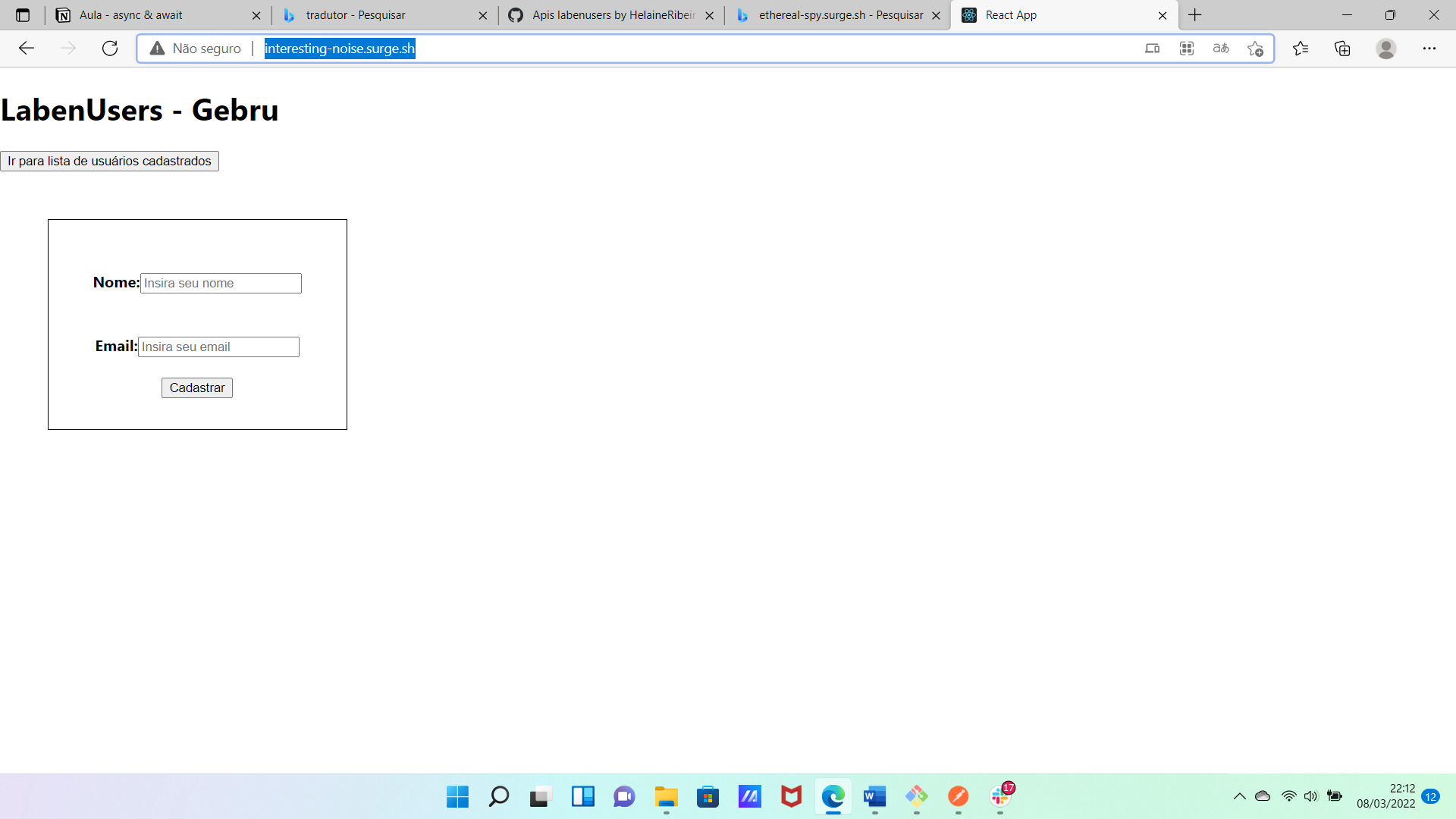Open the clock and date calendar

pyautogui.click(x=1386, y=796)
